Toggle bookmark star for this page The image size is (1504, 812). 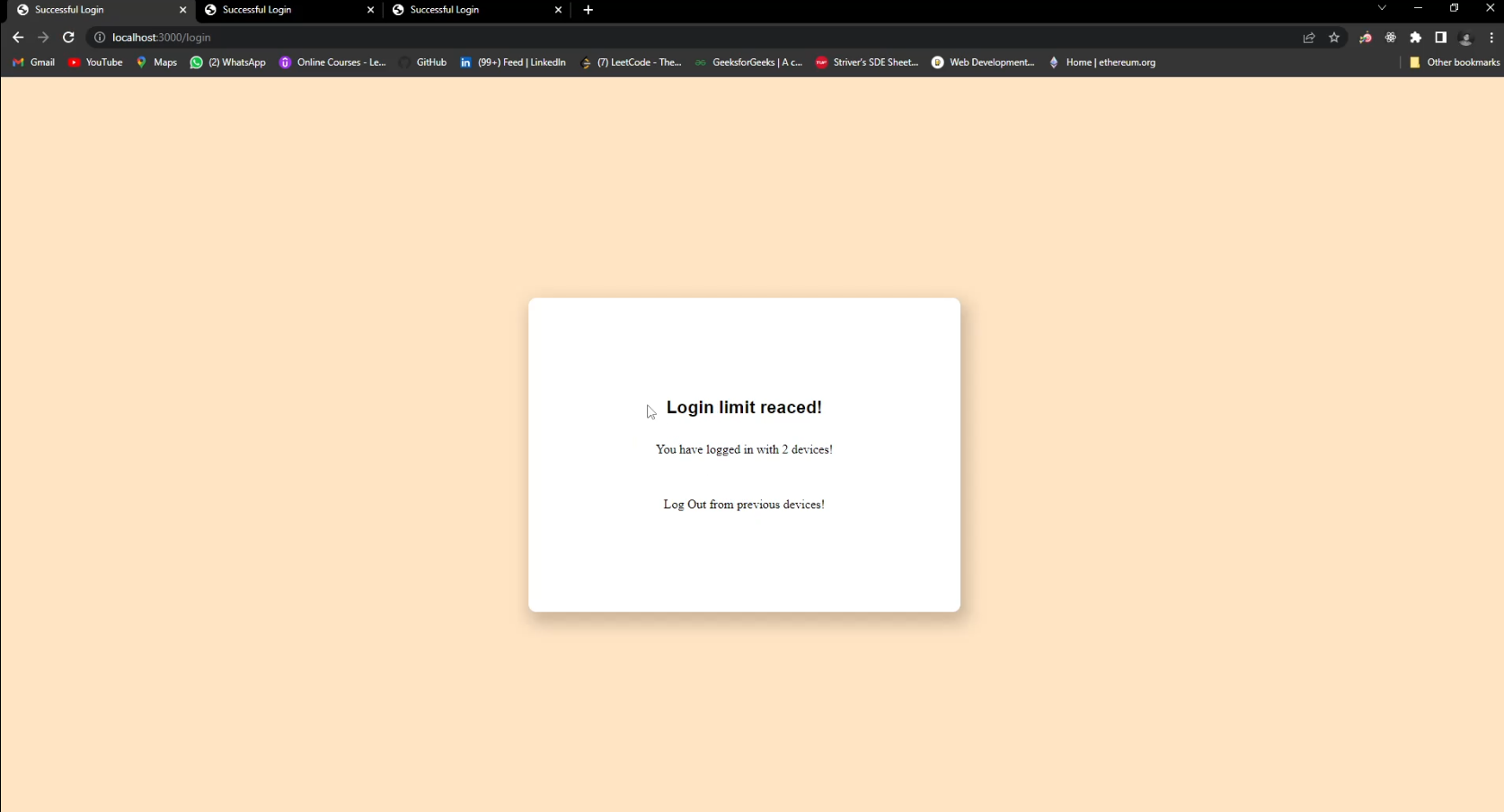[x=1335, y=38]
